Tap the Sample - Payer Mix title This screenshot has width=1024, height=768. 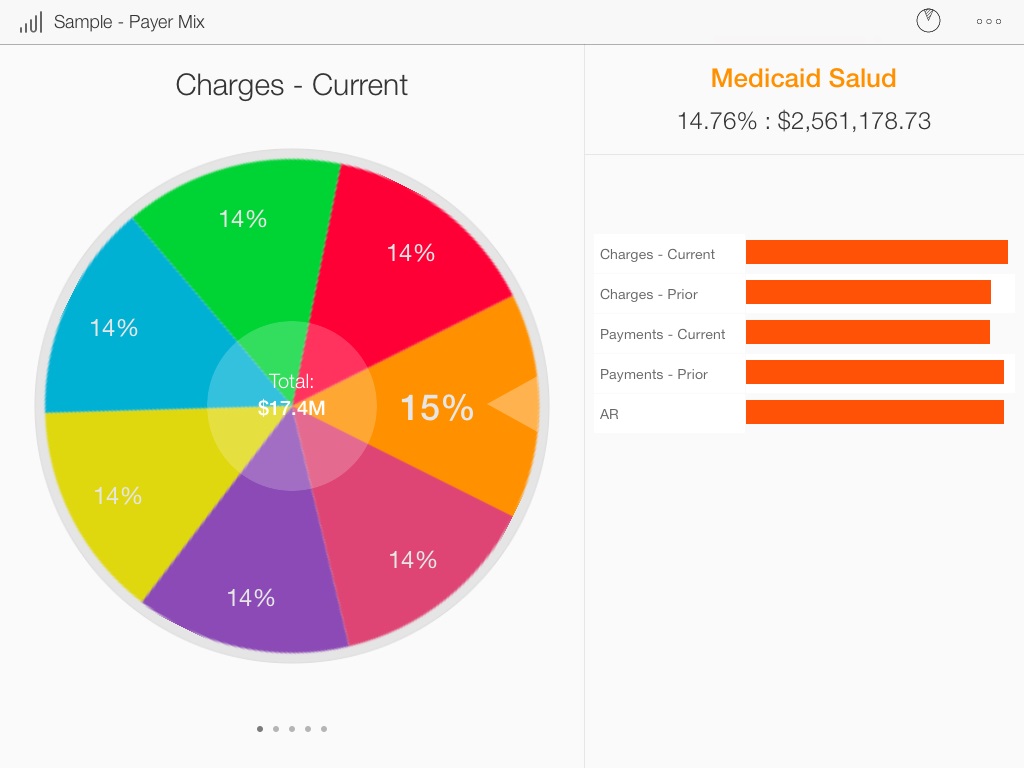pyautogui.click(x=129, y=22)
